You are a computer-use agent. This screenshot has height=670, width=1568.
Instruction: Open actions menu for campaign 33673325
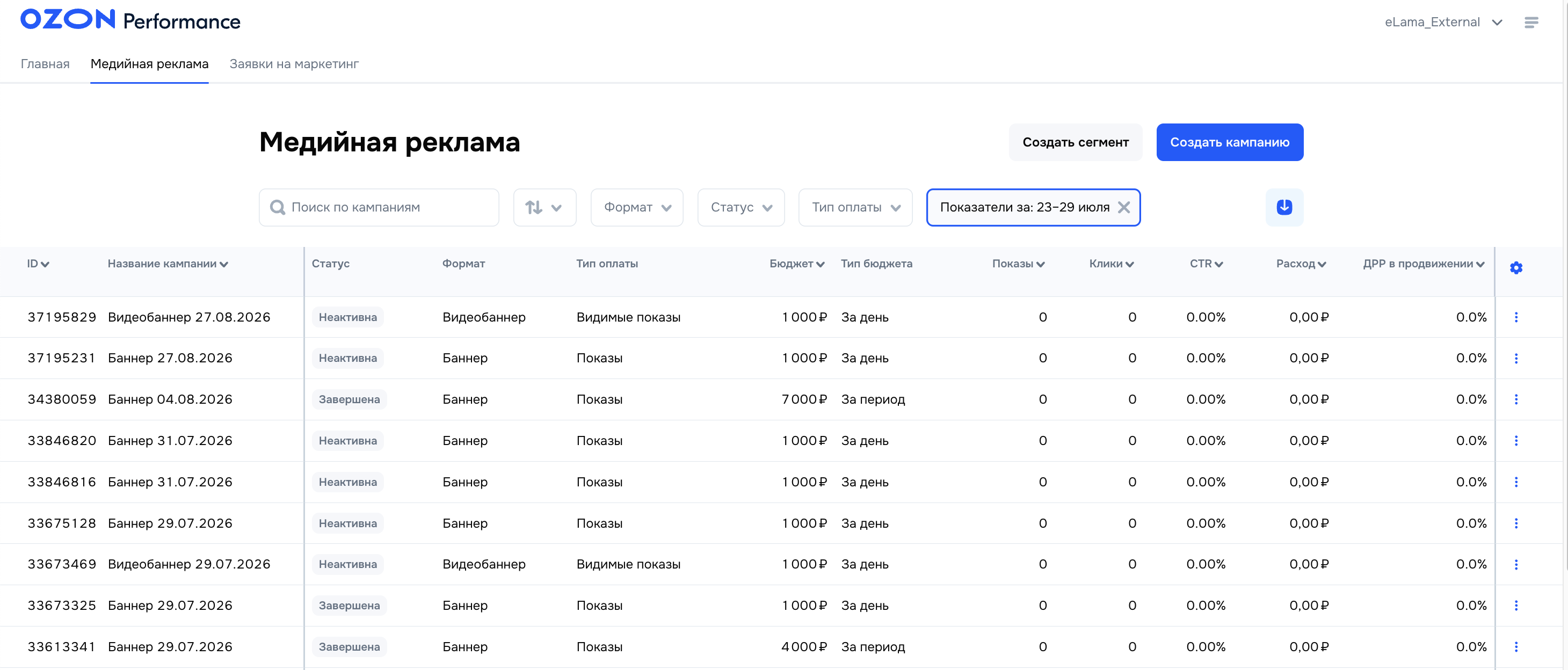point(1516,606)
